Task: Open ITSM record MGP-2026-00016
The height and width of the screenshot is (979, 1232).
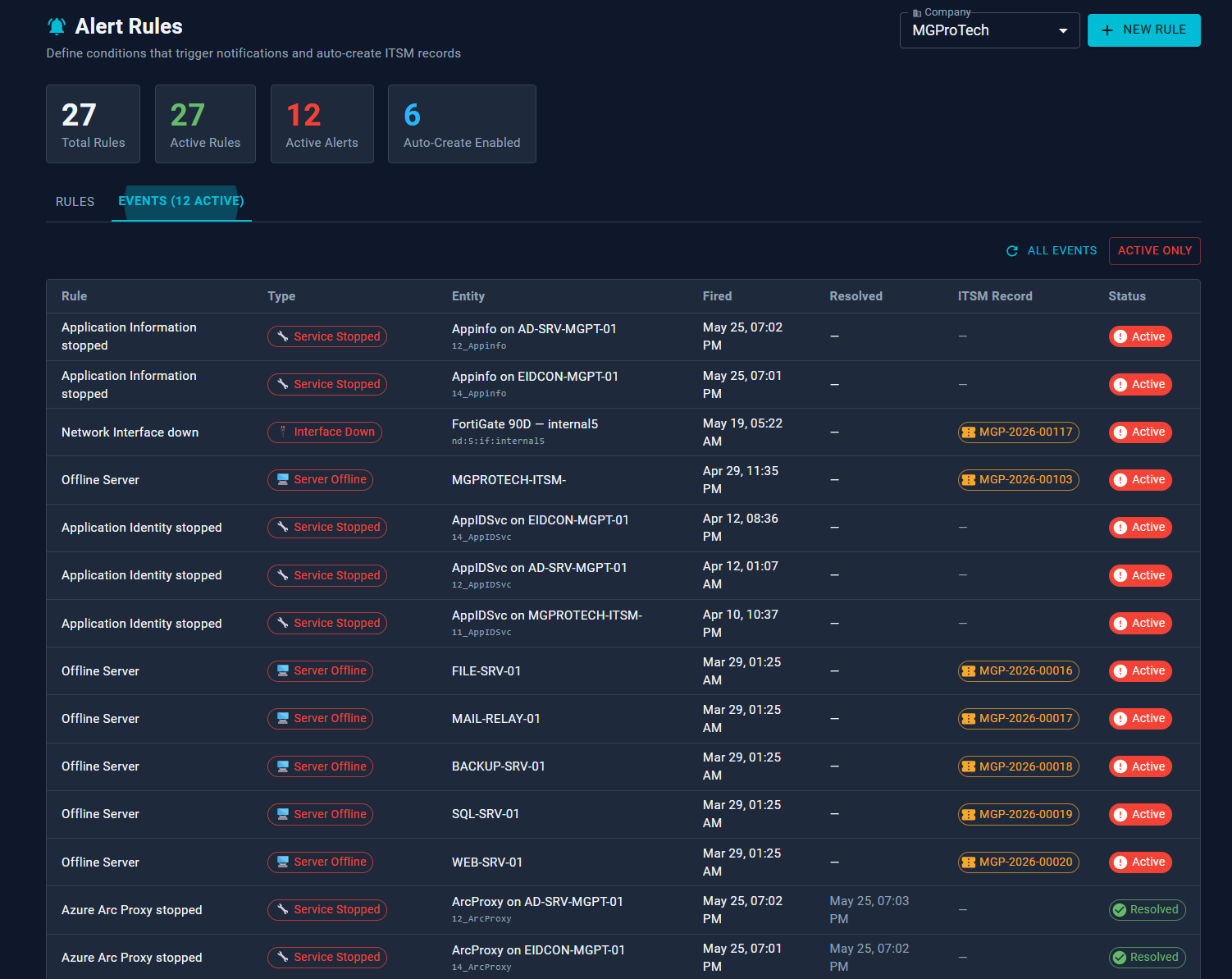Action: (x=1018, y=671)
